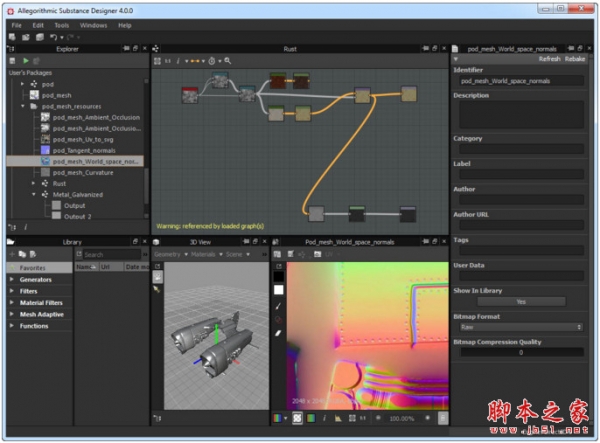Open the Geometry dropdown in 3D View
Viewport: 600px width, 443px height.
pyautogui.click(x=171, y=254)
